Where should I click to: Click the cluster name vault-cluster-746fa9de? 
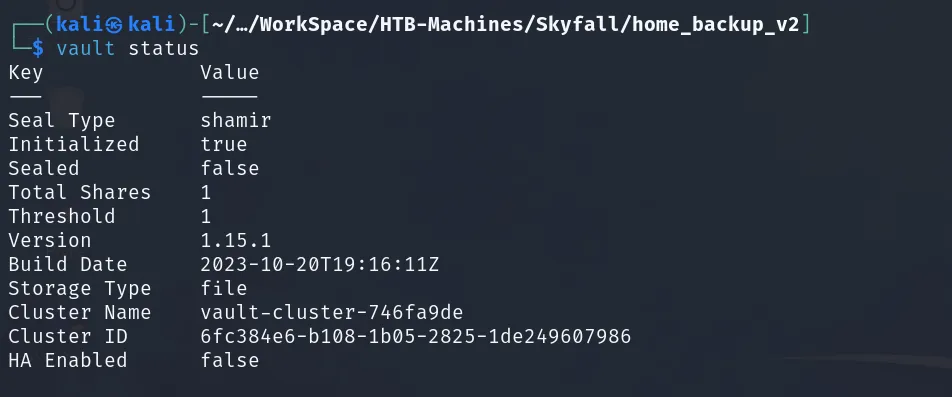click(332, 313)
